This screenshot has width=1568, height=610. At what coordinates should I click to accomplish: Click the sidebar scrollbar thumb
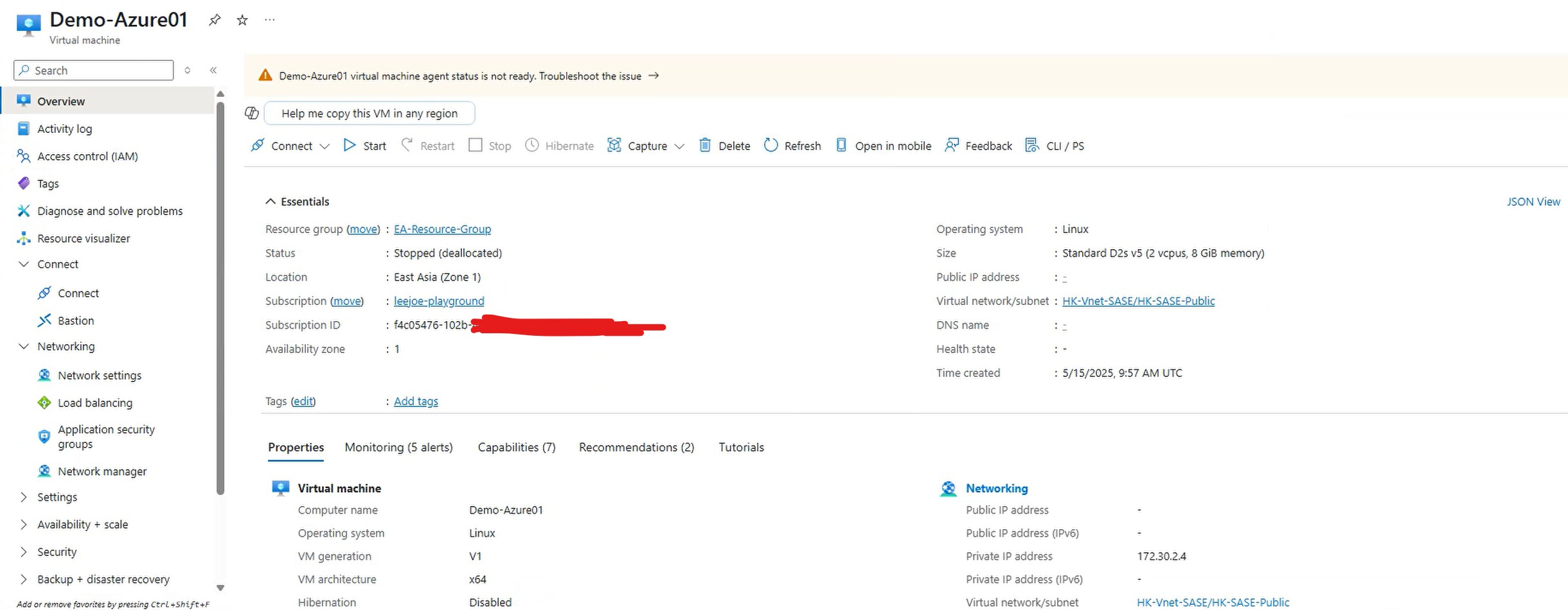click(x=220, y=299)
